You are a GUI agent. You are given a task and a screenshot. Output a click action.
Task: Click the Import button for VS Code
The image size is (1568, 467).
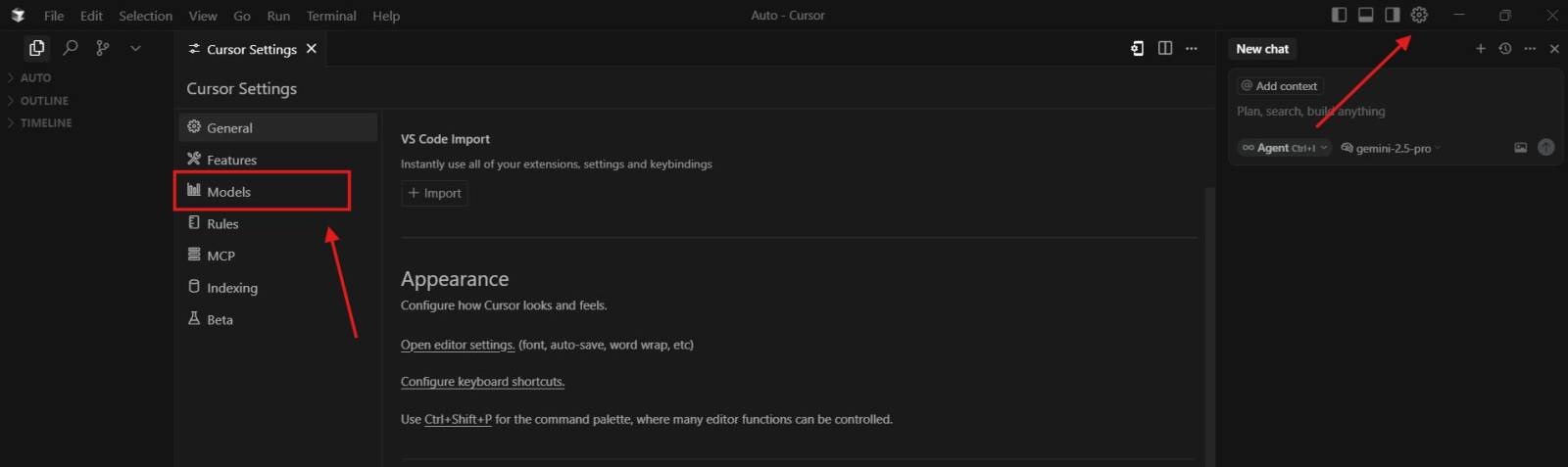tap(434, 194)
